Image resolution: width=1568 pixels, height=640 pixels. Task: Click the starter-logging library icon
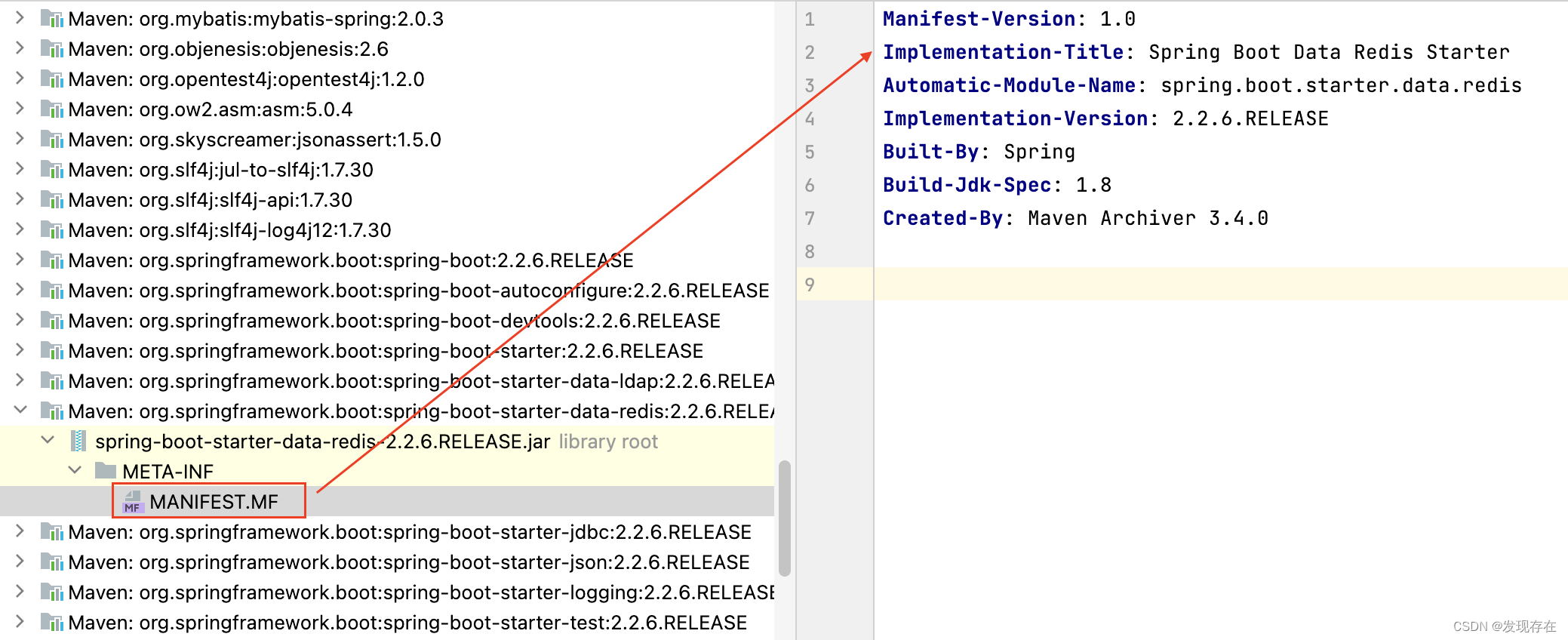[x=51, y=592]
